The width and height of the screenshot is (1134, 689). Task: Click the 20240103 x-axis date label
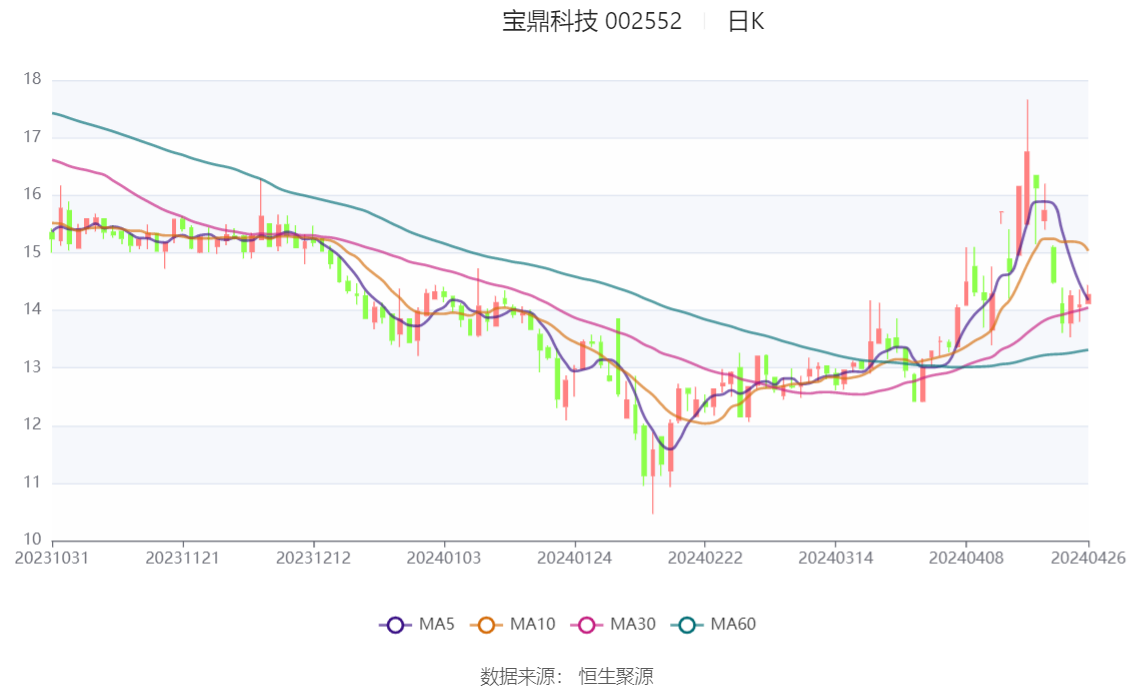point(444,558)
